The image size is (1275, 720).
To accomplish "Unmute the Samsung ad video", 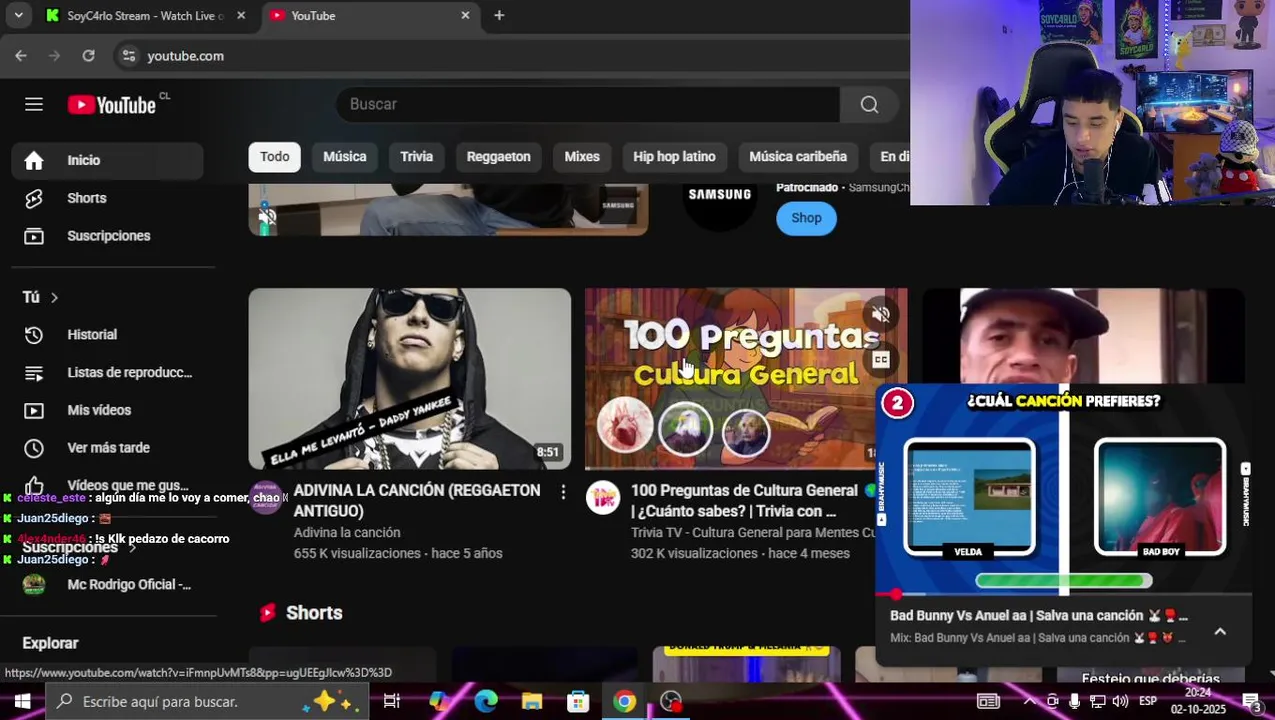I will (x=266, y=216).
